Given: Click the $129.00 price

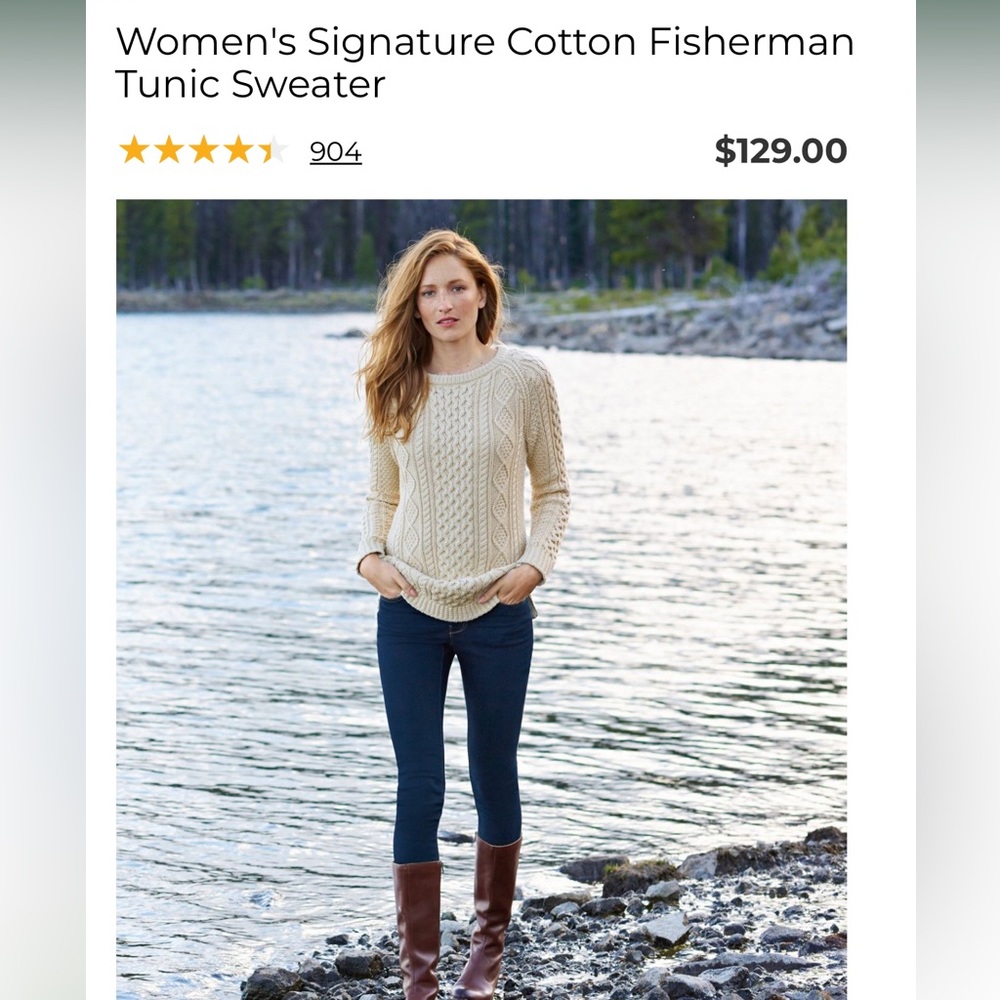Looking at the screenshot, I should 780,151.
